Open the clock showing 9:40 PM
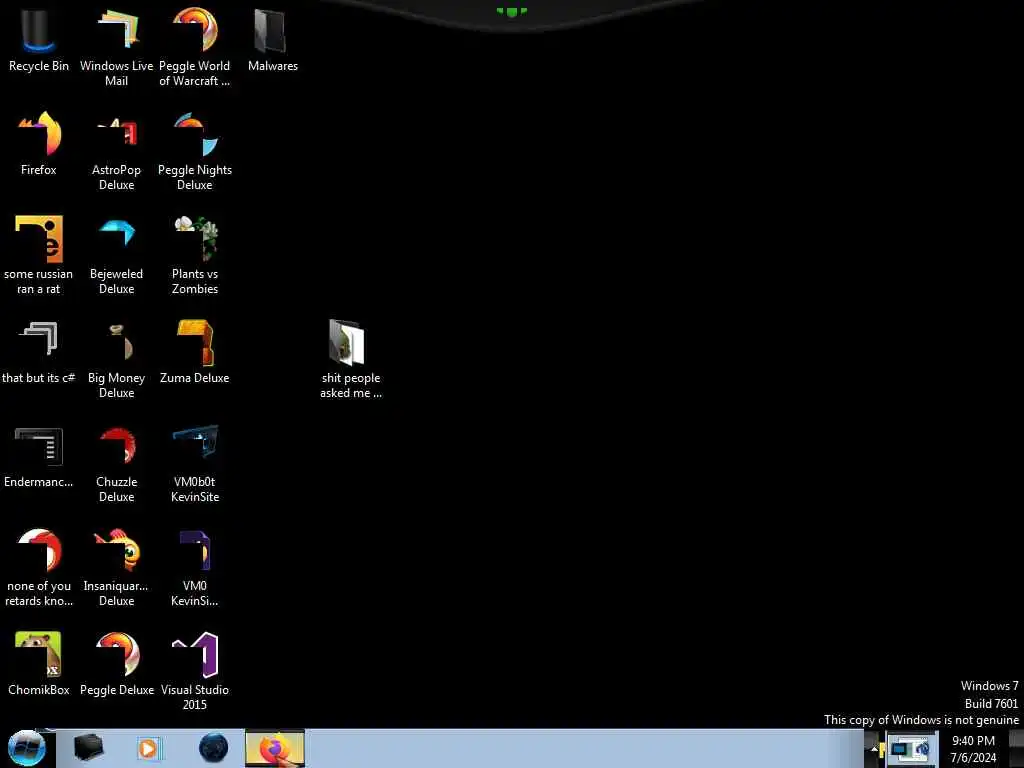 [x=973, y=749]
